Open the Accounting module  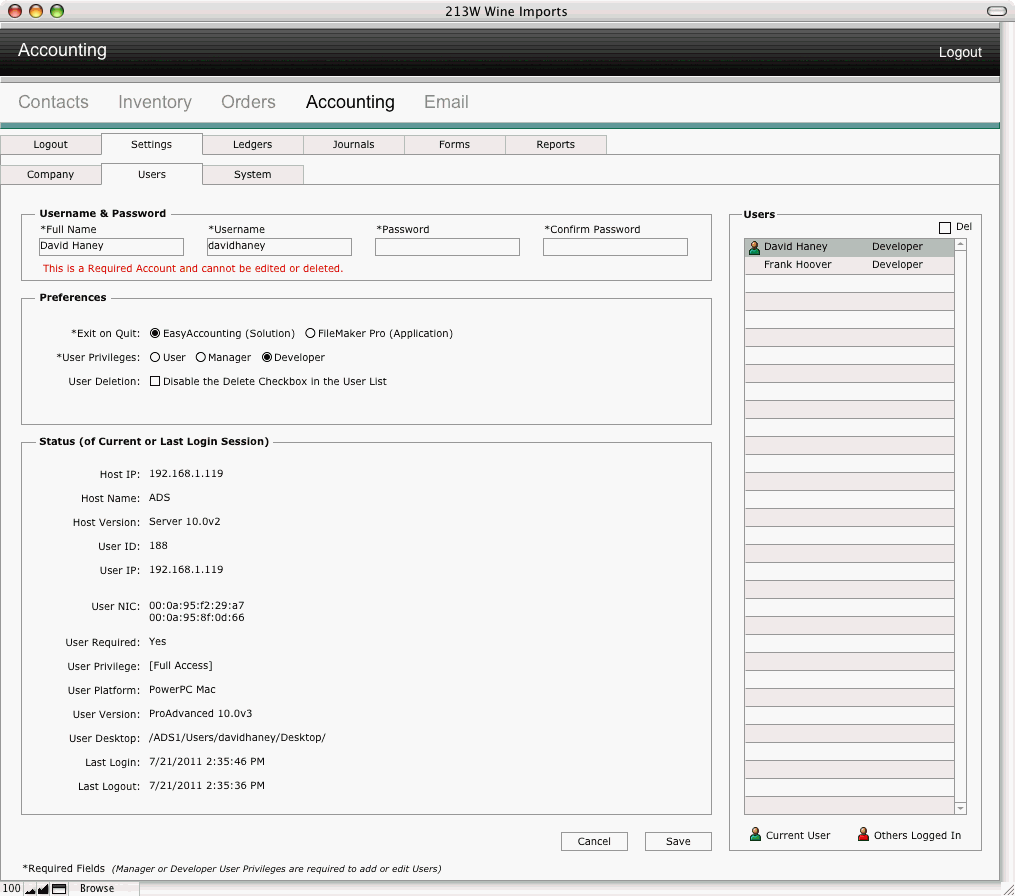coord(350,102)
